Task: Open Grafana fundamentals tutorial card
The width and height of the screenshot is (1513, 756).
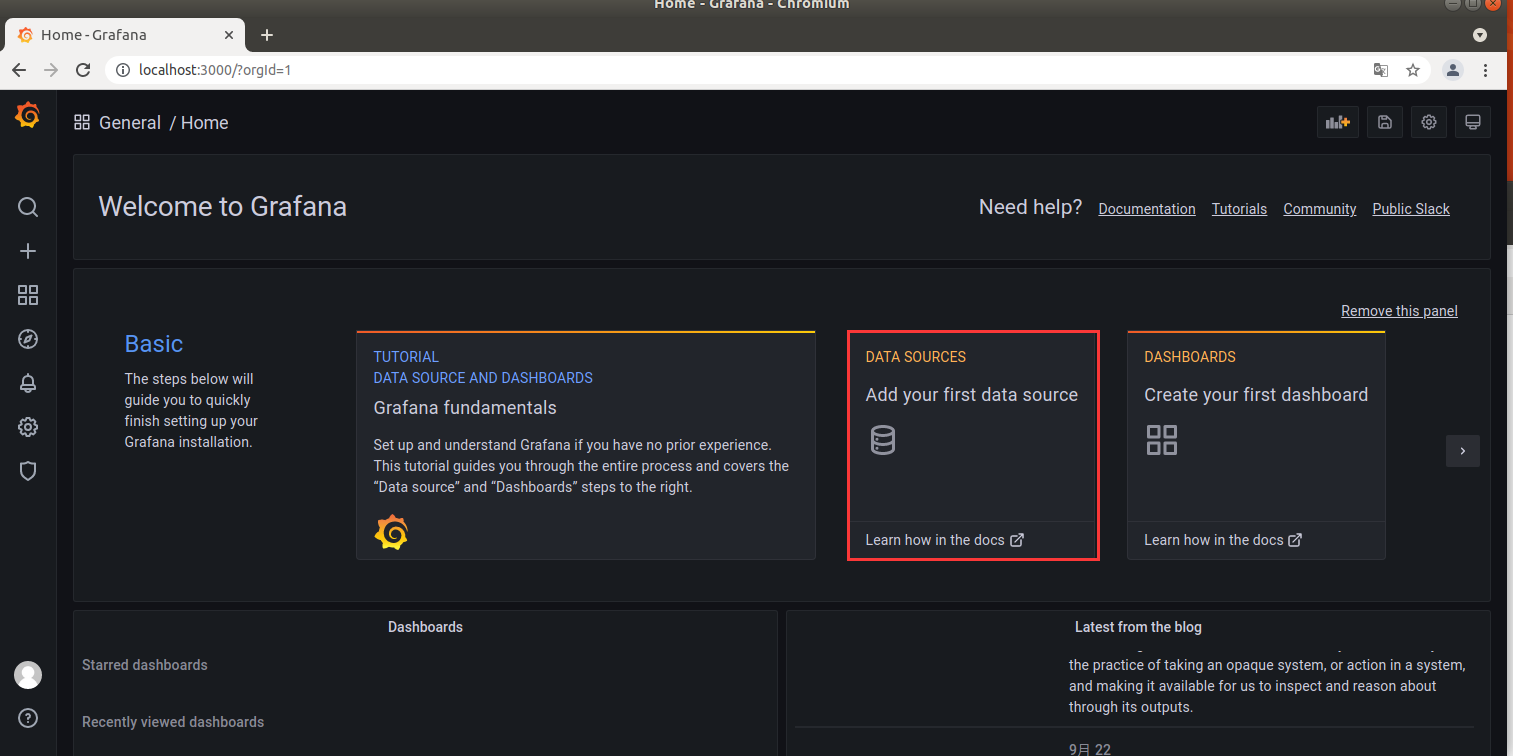Action: pyautogui.click(x=586, y=445)
